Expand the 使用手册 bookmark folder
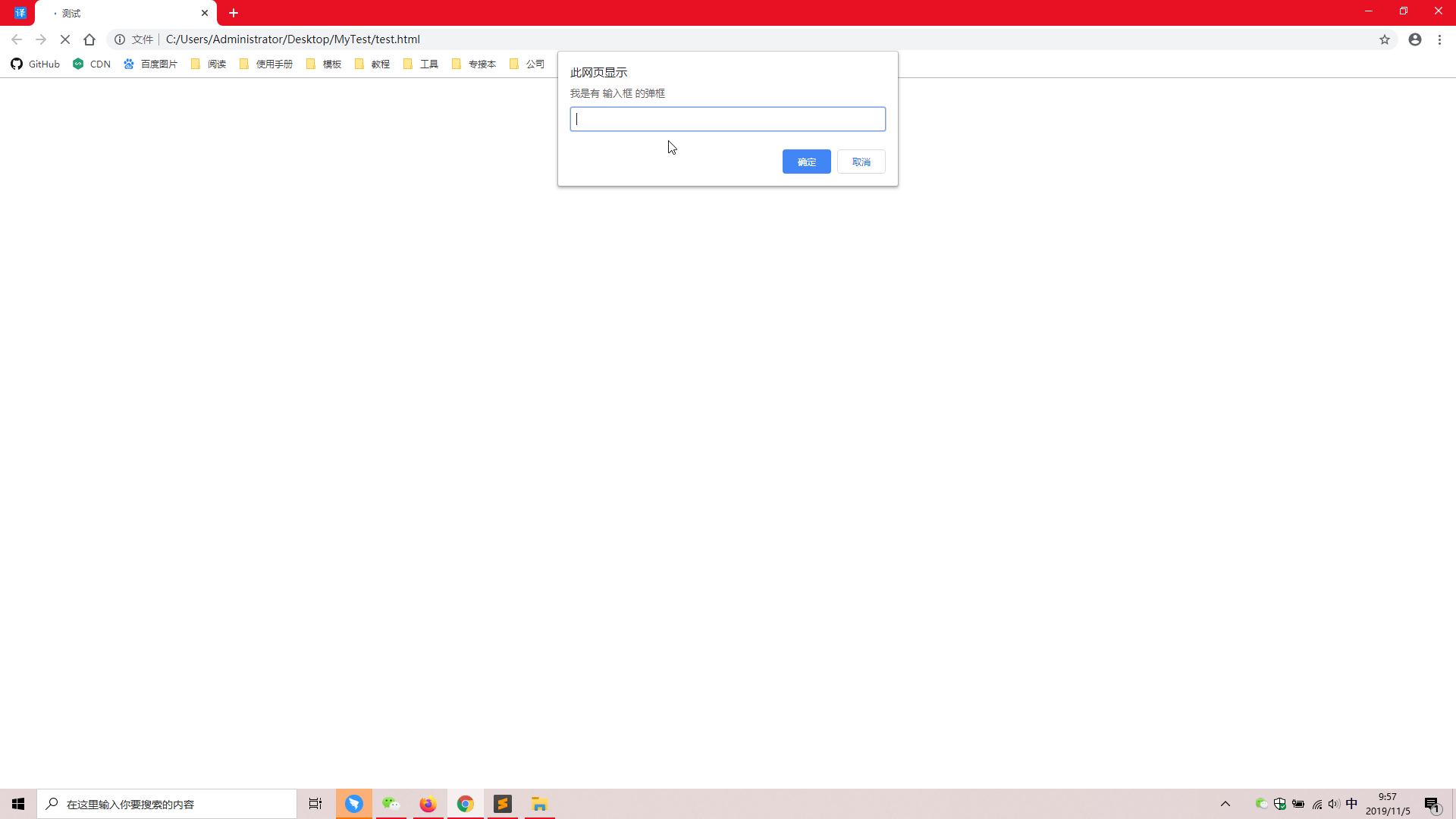 pyautogui.click(x=266, y=64)
